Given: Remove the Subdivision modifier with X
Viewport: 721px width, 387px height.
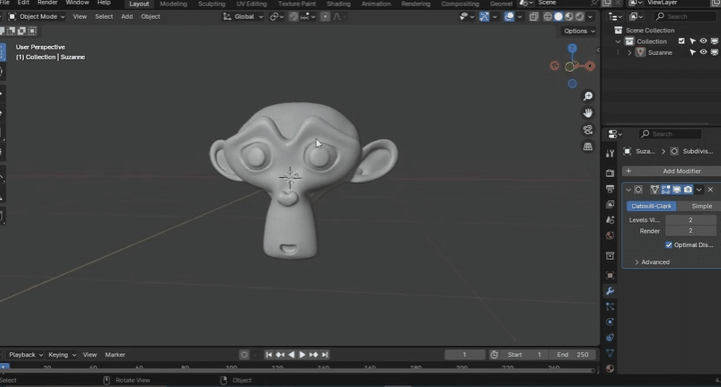Looking at the screenshot, I should coord(710,189).
